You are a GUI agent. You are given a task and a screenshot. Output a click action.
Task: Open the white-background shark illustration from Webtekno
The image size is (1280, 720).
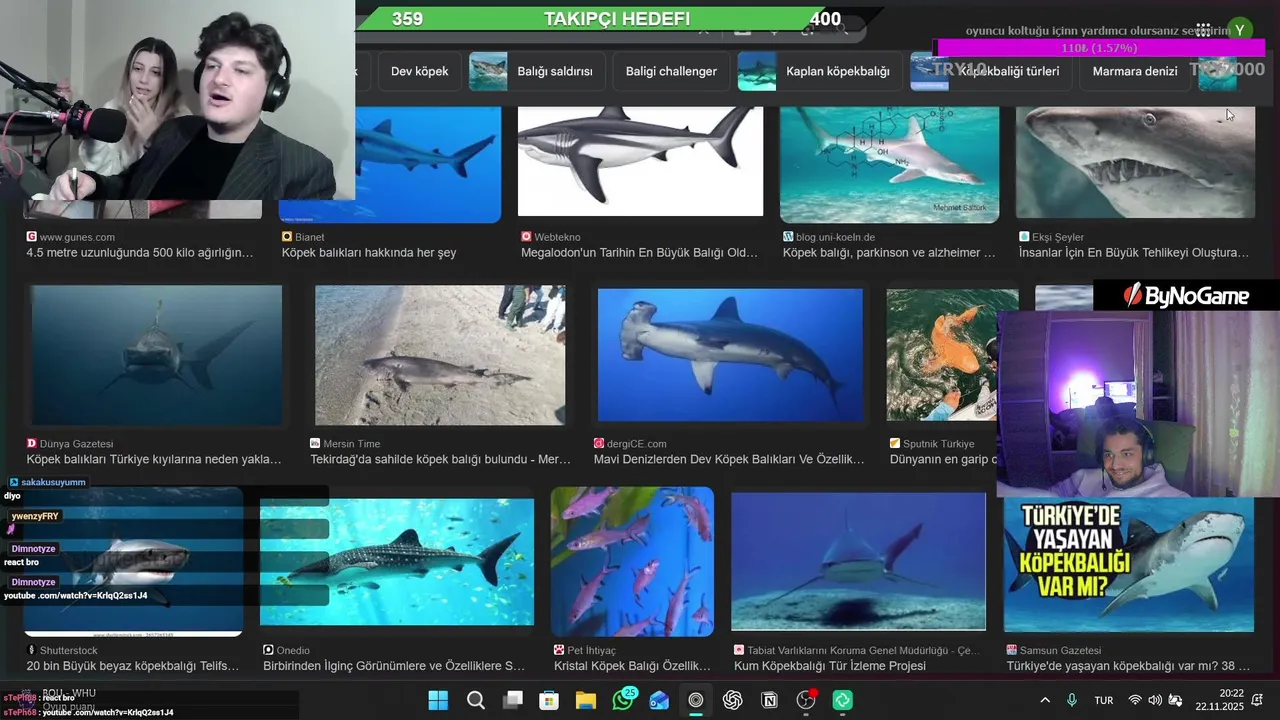click(x=640, y=161)
